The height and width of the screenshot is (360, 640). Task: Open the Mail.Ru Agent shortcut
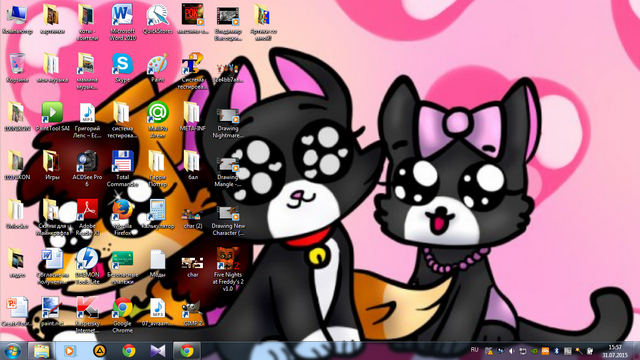pos(158,120)
